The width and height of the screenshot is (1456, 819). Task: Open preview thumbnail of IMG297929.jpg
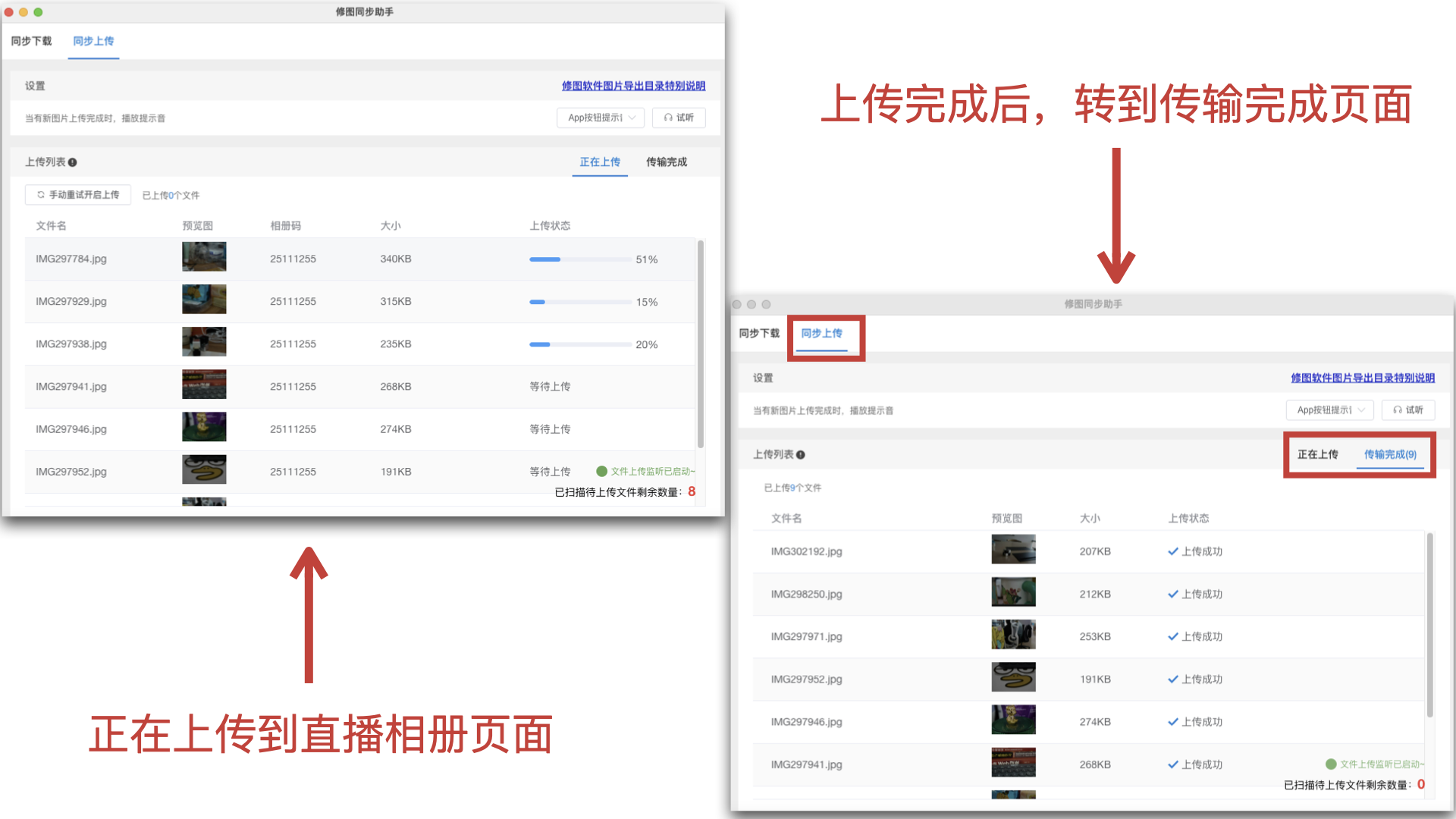point(204,300)
